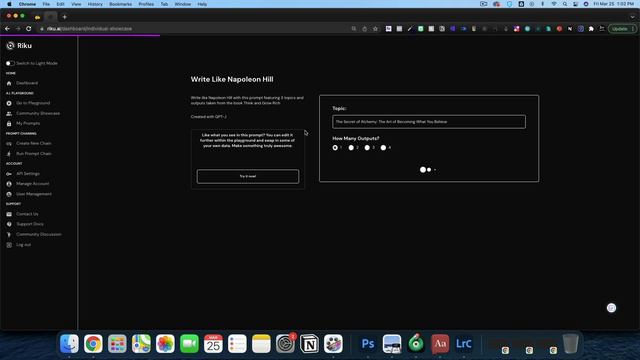Select 2 outputs radio button

click(351, 148)
